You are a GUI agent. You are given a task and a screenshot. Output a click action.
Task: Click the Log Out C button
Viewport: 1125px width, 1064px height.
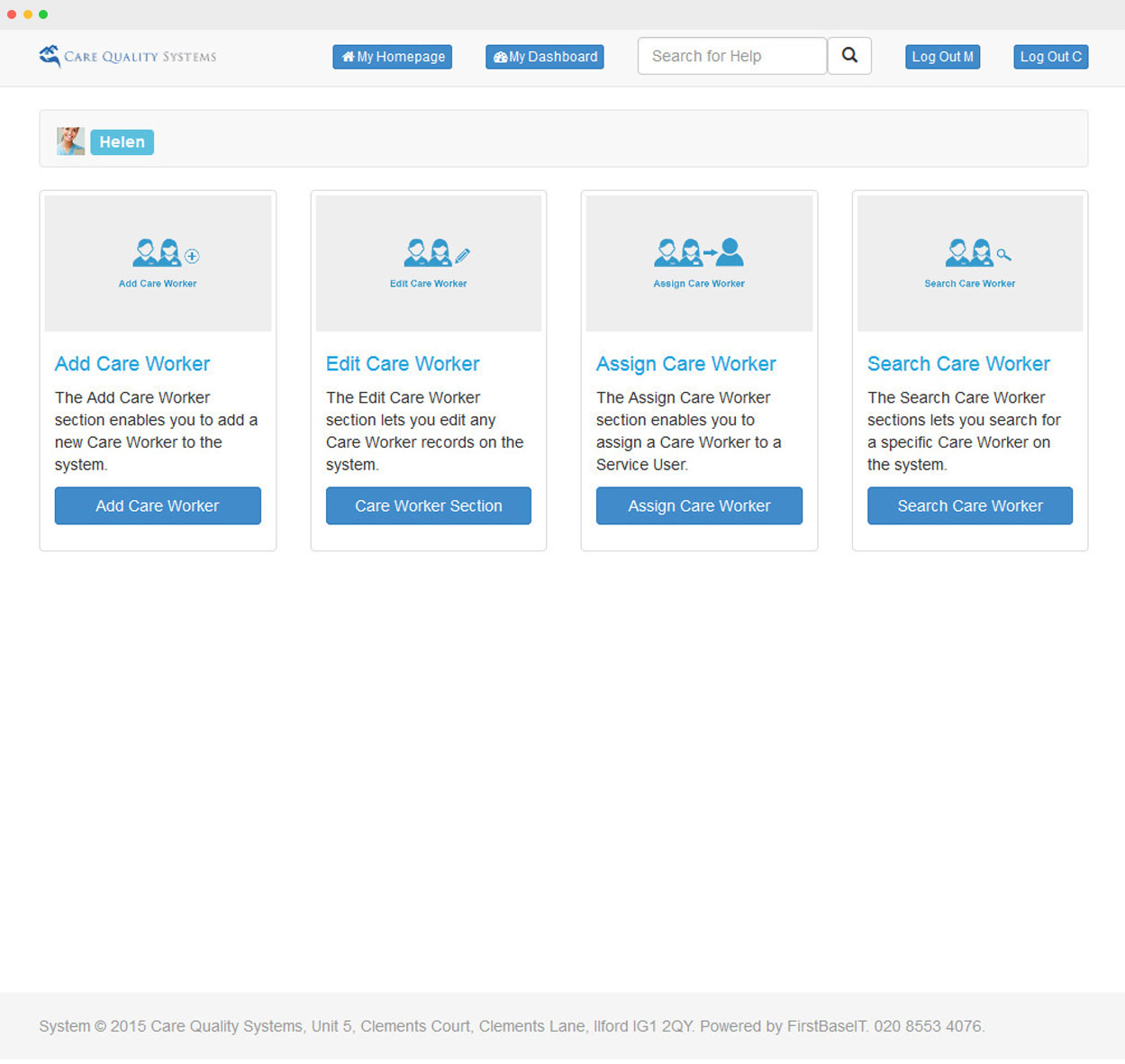point(1050,57)
